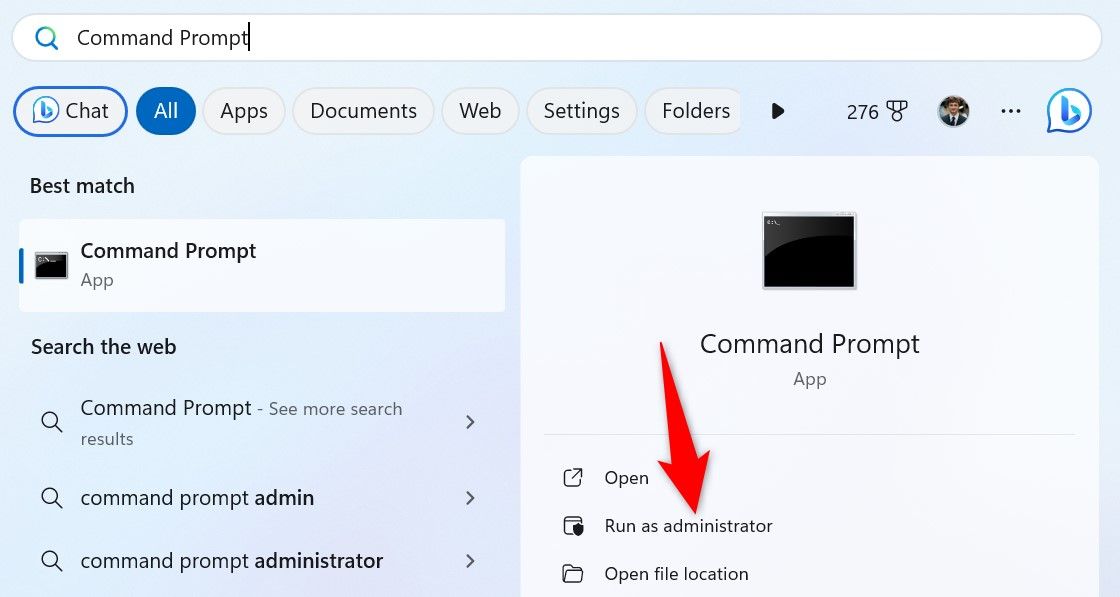This screenshot has width=1120, height=597.
Task: Expand the Command Prompt web result chevron
Action: (x=470, y=422)
